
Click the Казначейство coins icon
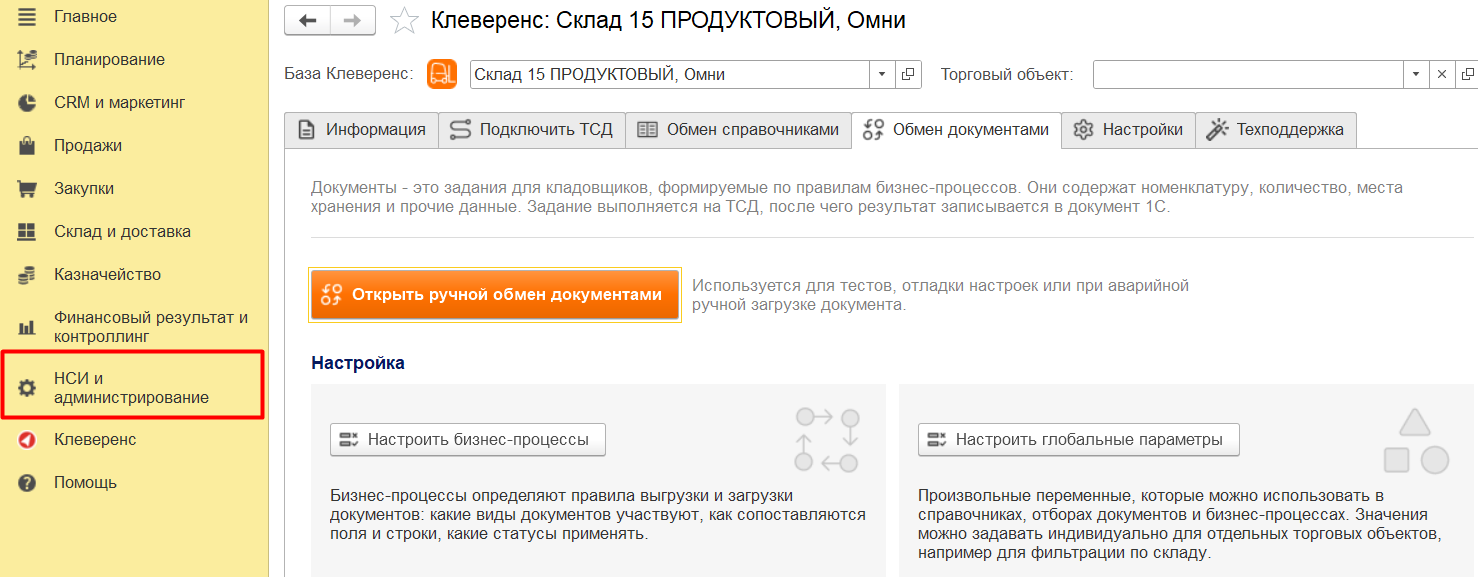click(27, 274)
